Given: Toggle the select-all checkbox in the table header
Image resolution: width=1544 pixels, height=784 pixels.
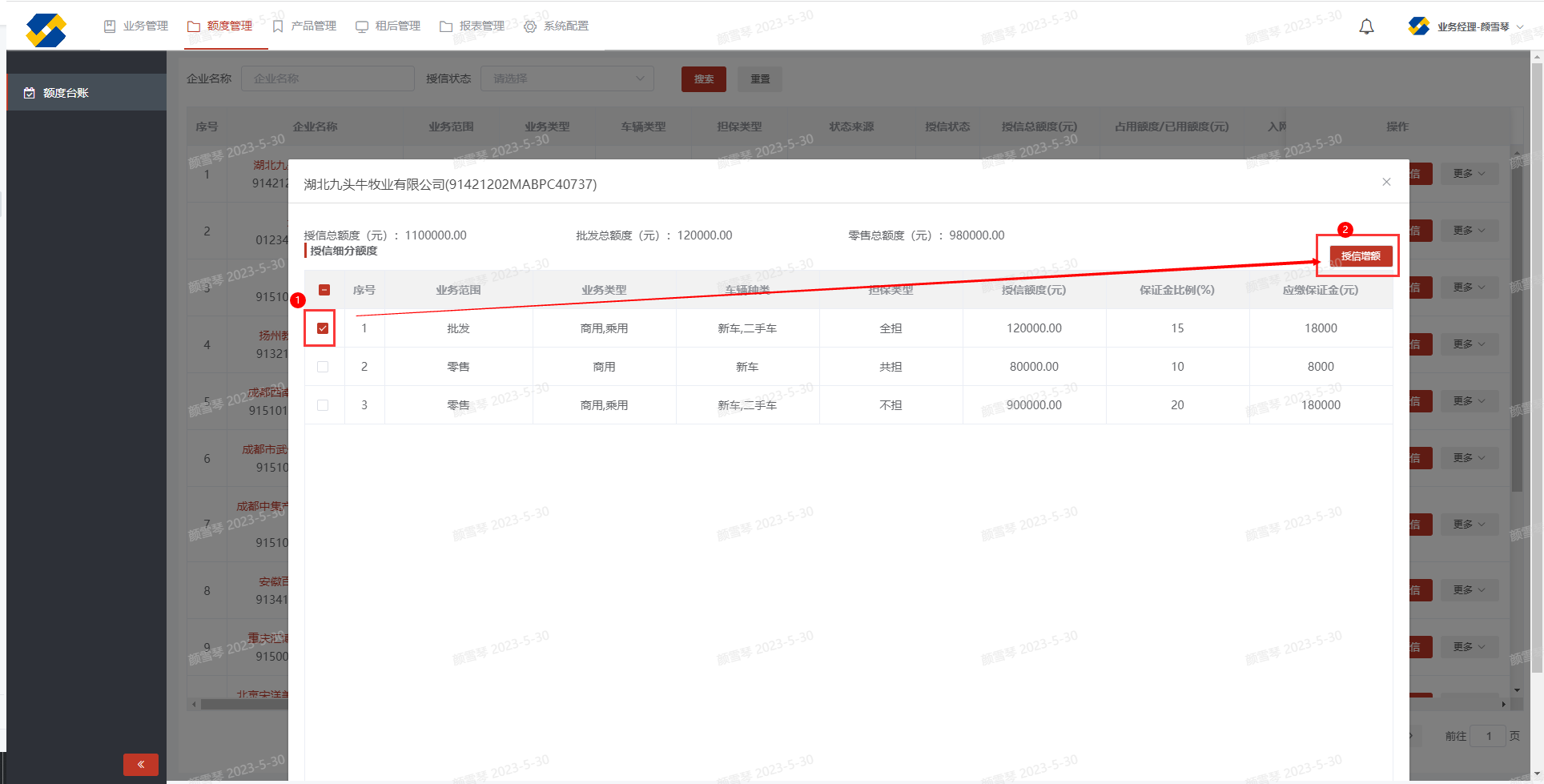Looking at the screenshot, I should 324,290.
